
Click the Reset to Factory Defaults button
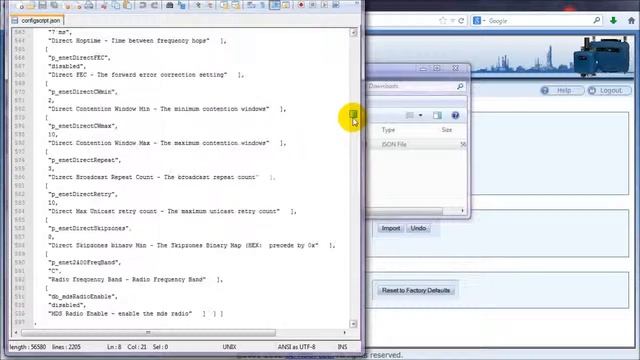[416, 290]
